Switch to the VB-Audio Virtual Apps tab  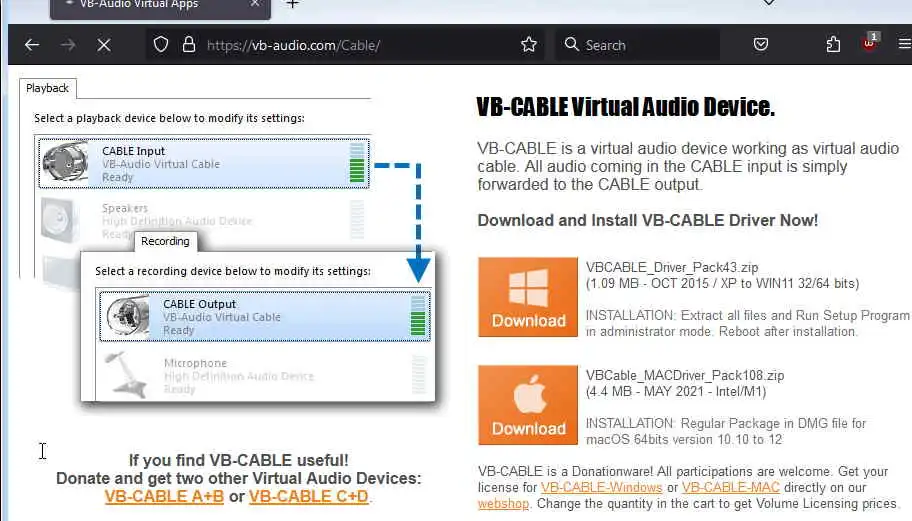click(x=161, y=7)
